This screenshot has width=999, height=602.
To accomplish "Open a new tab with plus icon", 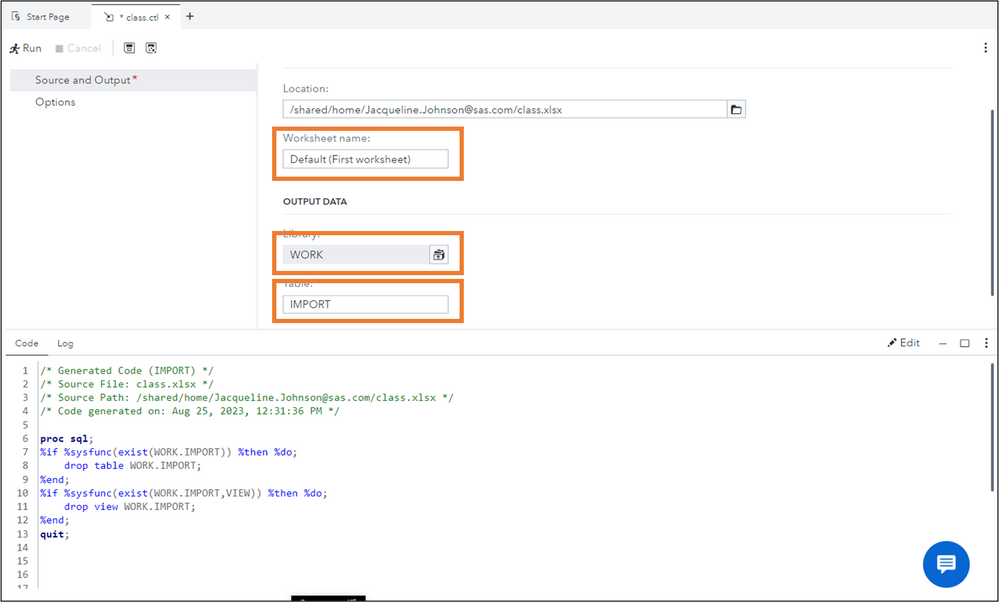I will coord(190,16).
